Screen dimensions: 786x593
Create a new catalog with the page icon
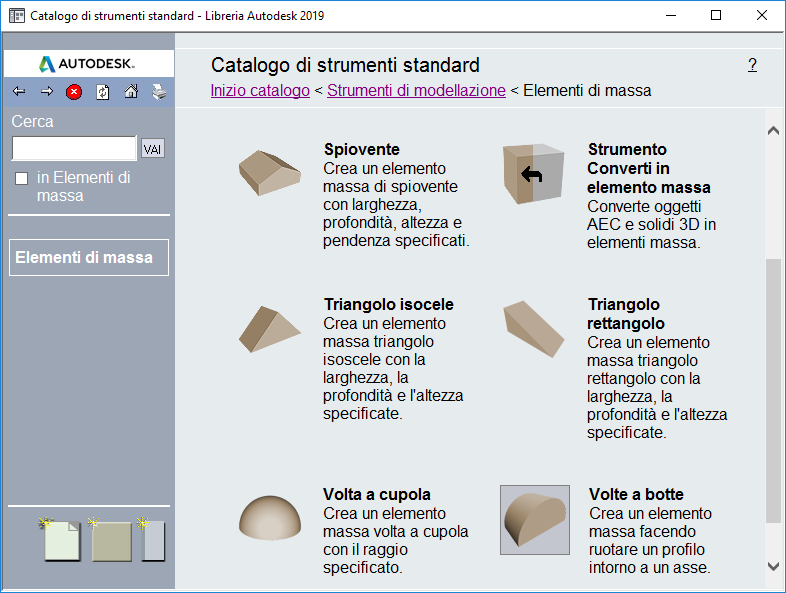point(60,539)
